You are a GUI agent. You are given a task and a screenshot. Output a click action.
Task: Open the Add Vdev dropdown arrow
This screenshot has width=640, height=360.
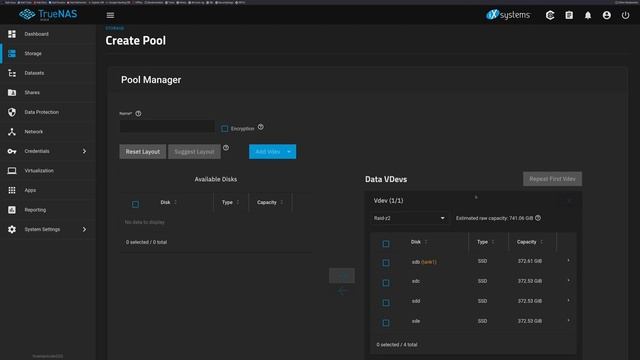pos(289,152)
